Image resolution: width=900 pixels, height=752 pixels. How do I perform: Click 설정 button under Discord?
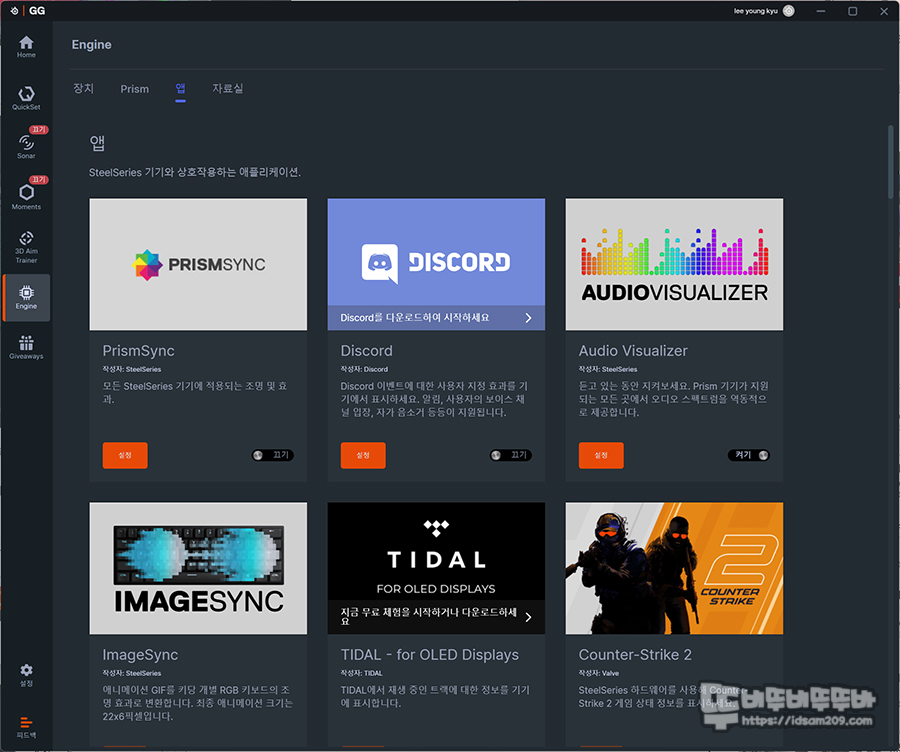pyautogui.click(x=363, y=455)
